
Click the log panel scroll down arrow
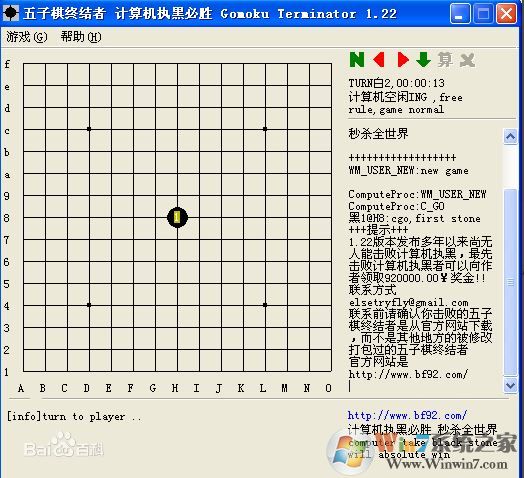click(x=510, y=385)
